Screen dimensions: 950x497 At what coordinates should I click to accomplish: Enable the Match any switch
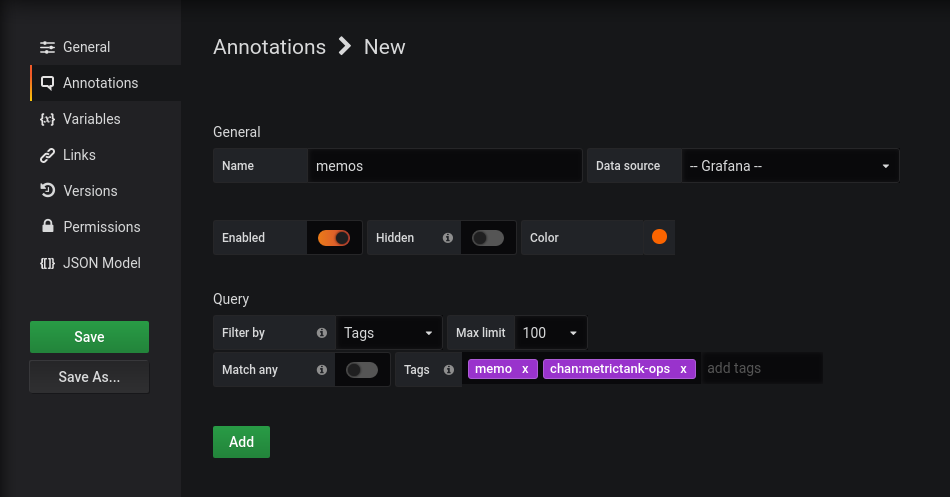click(362, 370)
